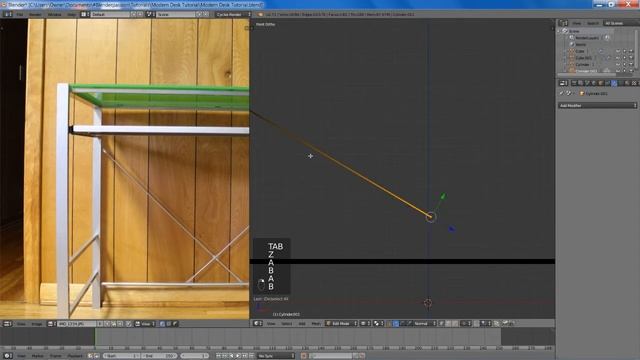Select RenderLayers row in outliner
Viewport: 640px width, 360px height.
tap(587, 38)
